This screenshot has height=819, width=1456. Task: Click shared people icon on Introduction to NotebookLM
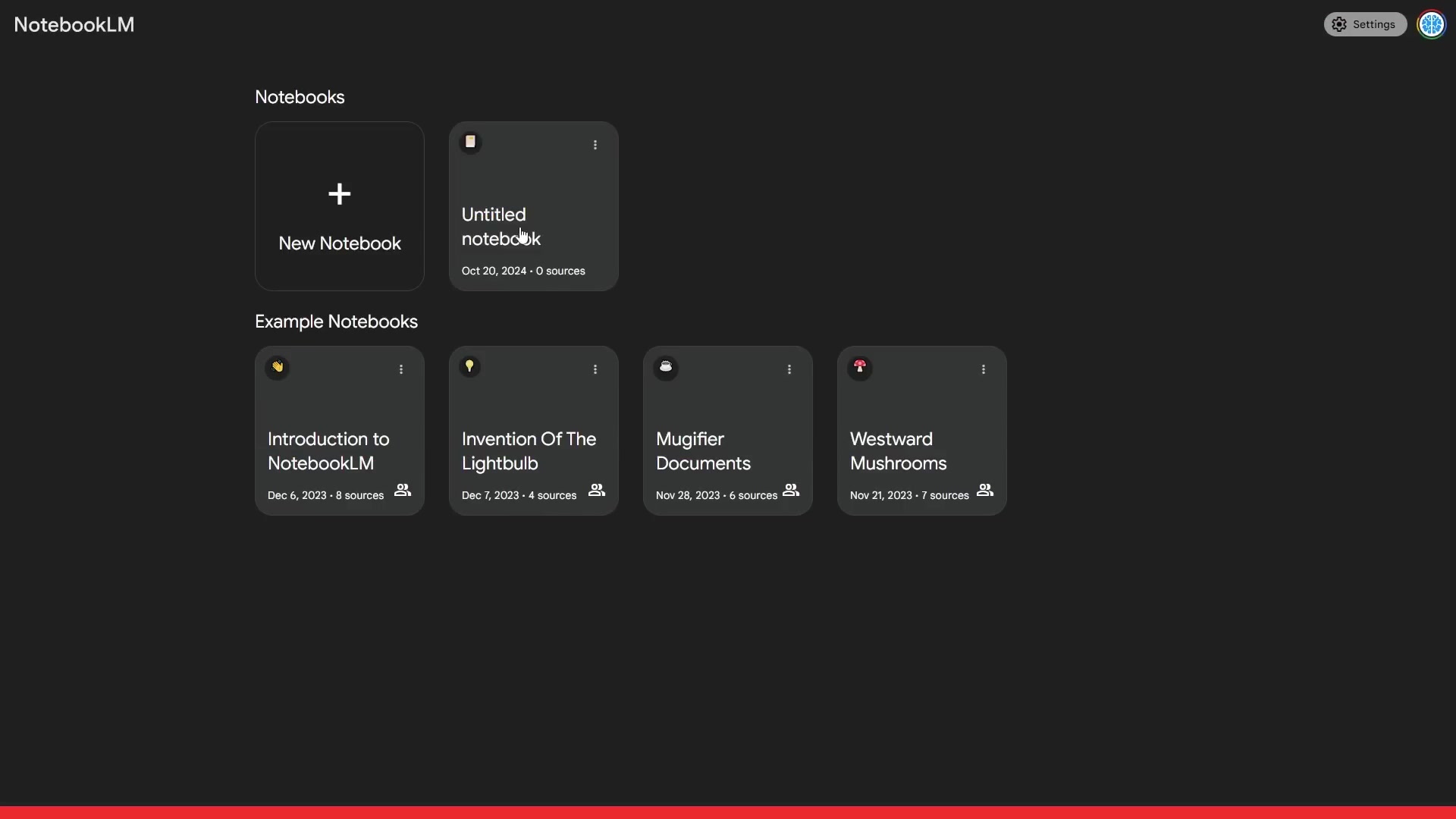point(403,491)
